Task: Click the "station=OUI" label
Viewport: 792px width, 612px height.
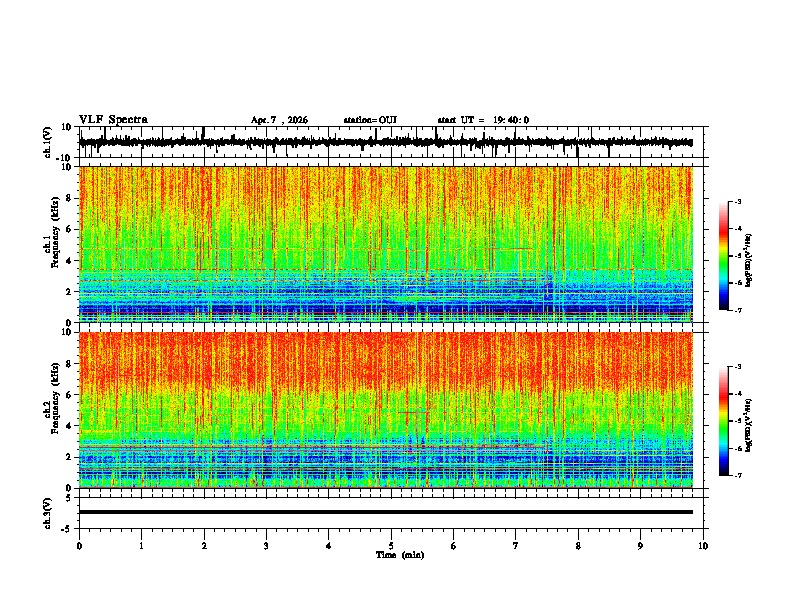Action: tap(370, 120)
